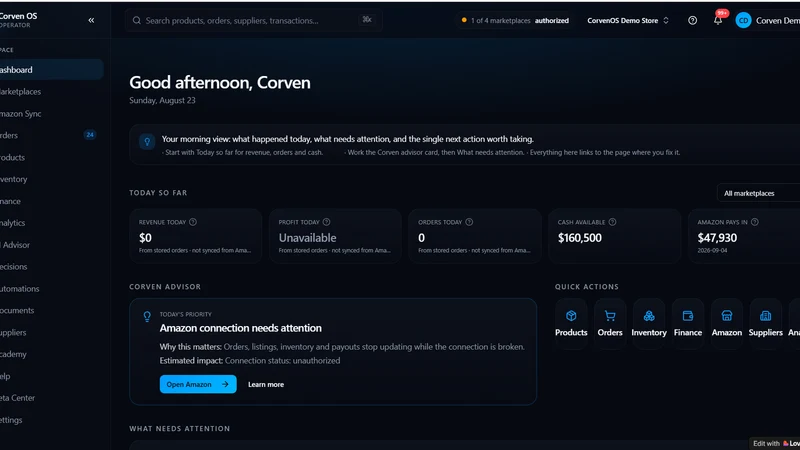Viewport: 800px width, 450px height.
Task: Click lightbulb icon in morning view banner
Action: click(147, 142)
